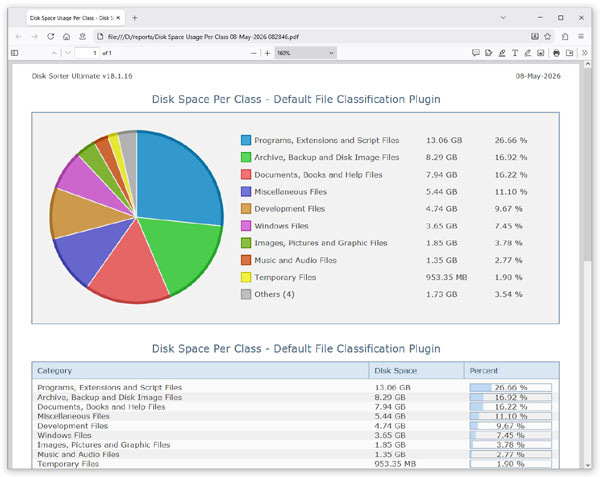This screenshot has height=477, width=600.
Task: Select the Draw annotation tool
Action: (x=528, y=53)
